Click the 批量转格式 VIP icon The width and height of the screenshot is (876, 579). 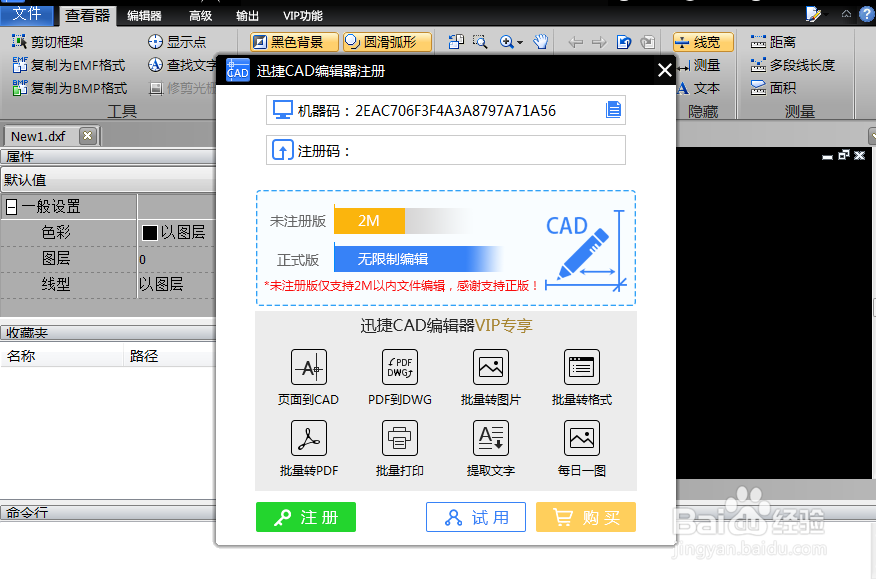coord(582,367)
